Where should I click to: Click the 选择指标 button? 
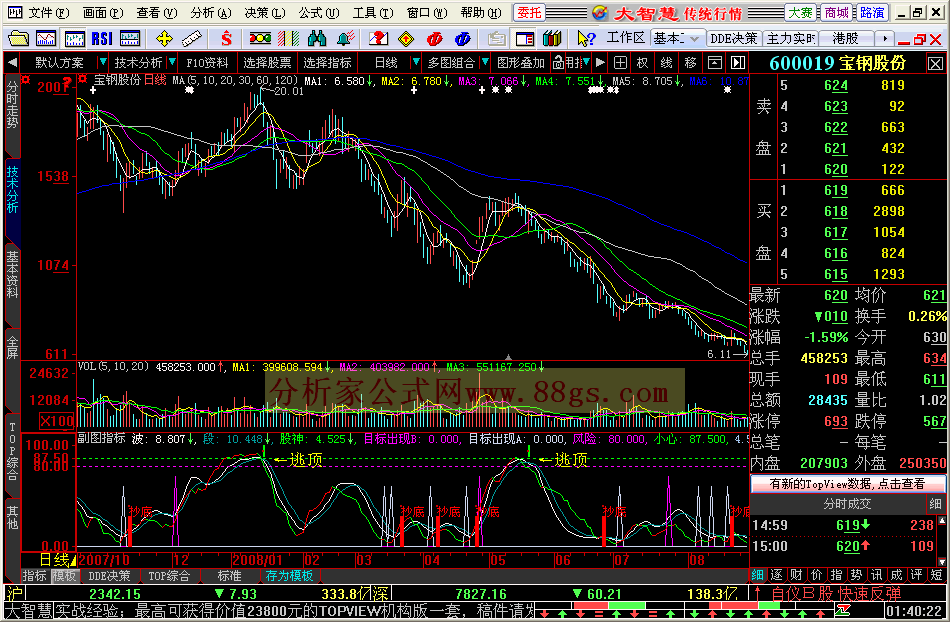[x=327, y=62]
